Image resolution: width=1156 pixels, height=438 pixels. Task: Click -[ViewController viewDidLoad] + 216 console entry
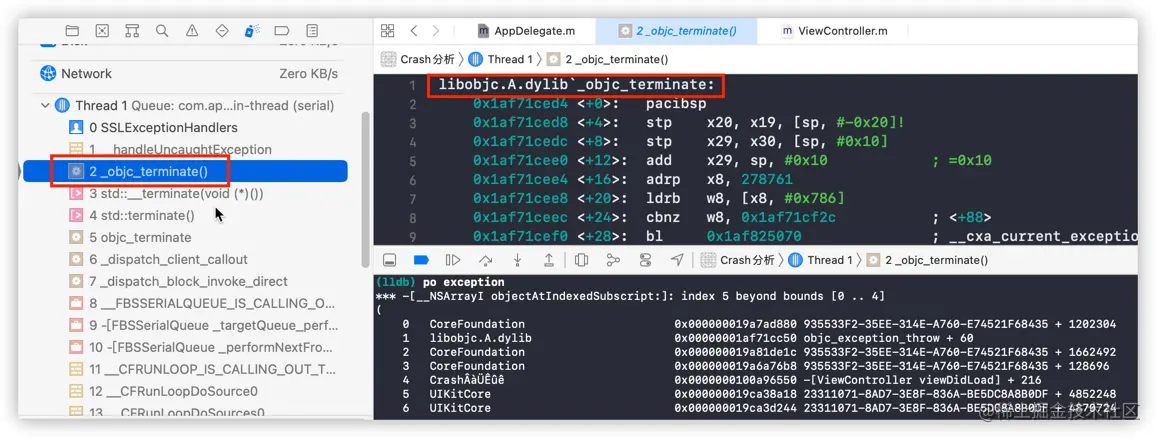point(921,380)
